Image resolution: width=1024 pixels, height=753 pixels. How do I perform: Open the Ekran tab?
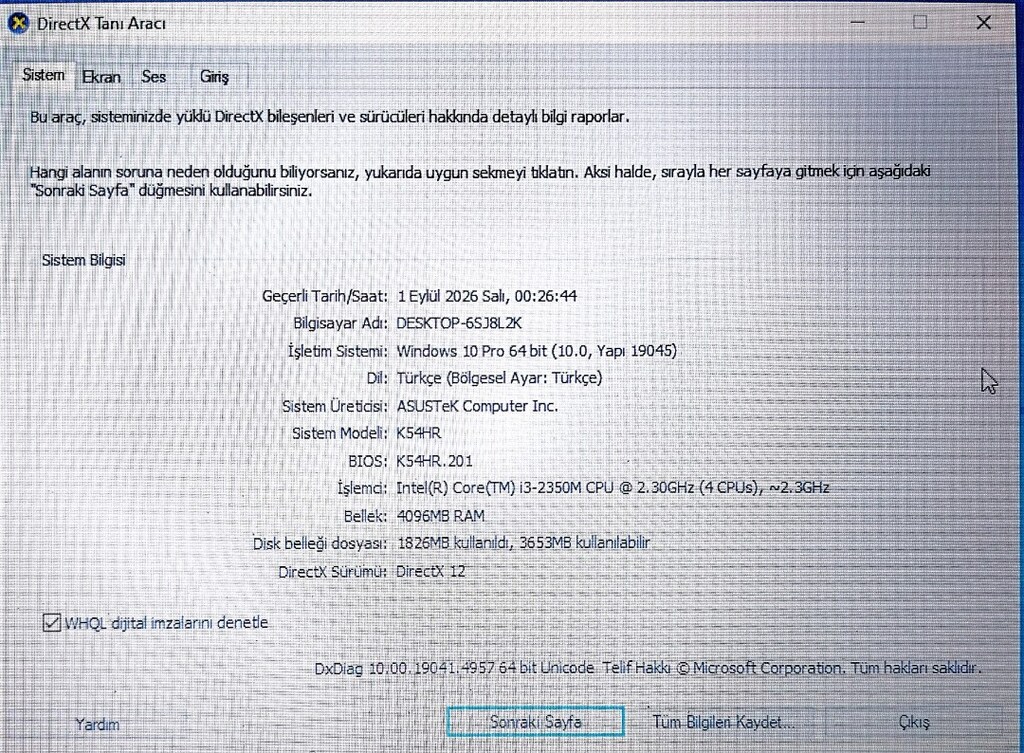point(101,77)
